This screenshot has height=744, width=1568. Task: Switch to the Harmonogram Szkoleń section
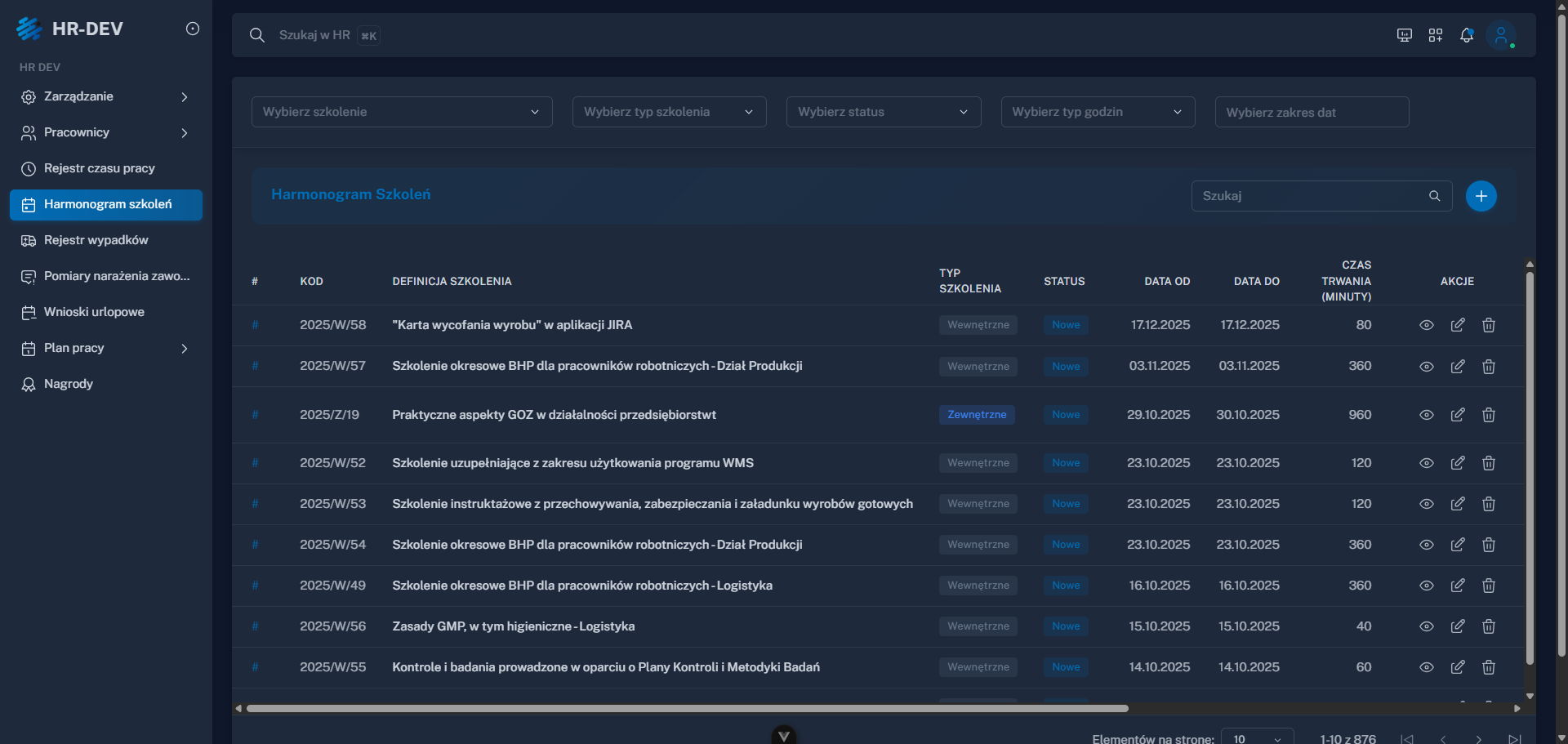tap(108, 204)
